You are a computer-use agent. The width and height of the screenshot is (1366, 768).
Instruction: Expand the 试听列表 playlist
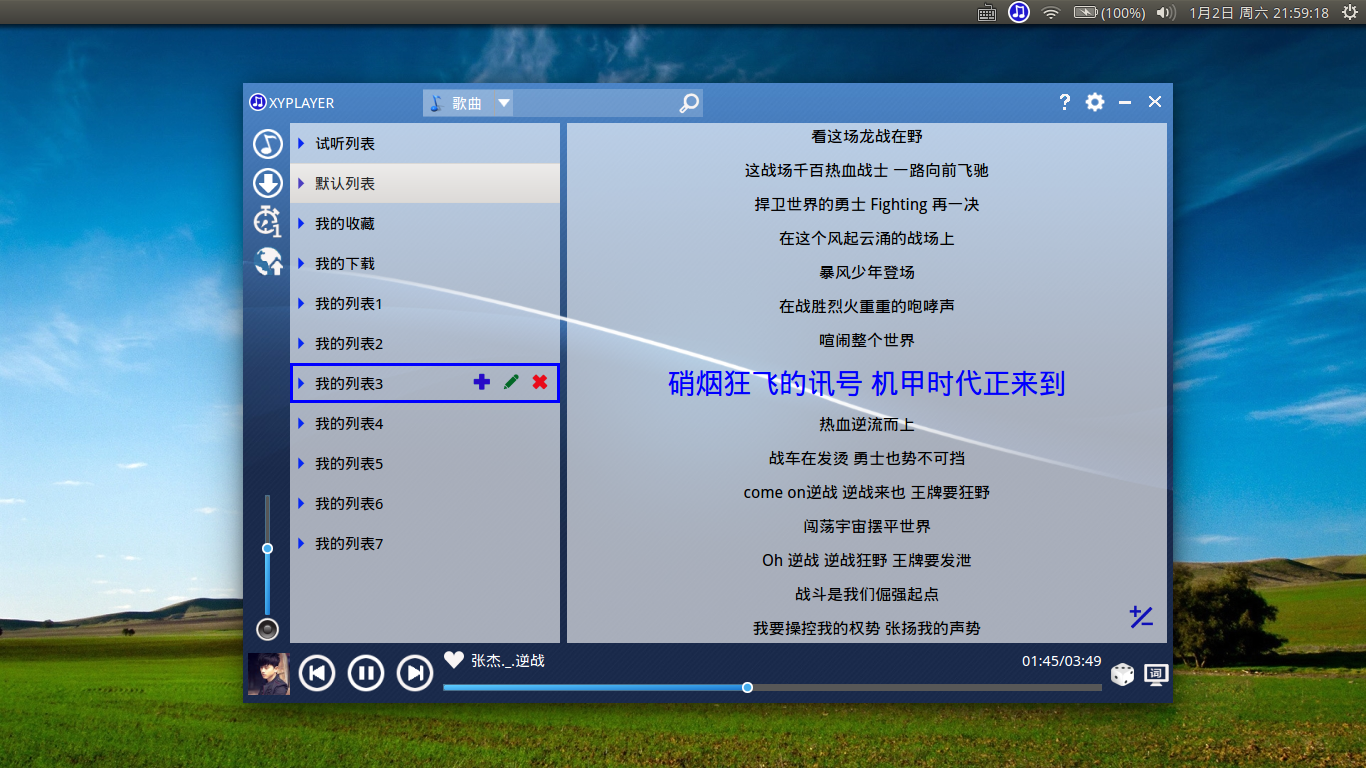pyautogui.click(x=301, y=143)
